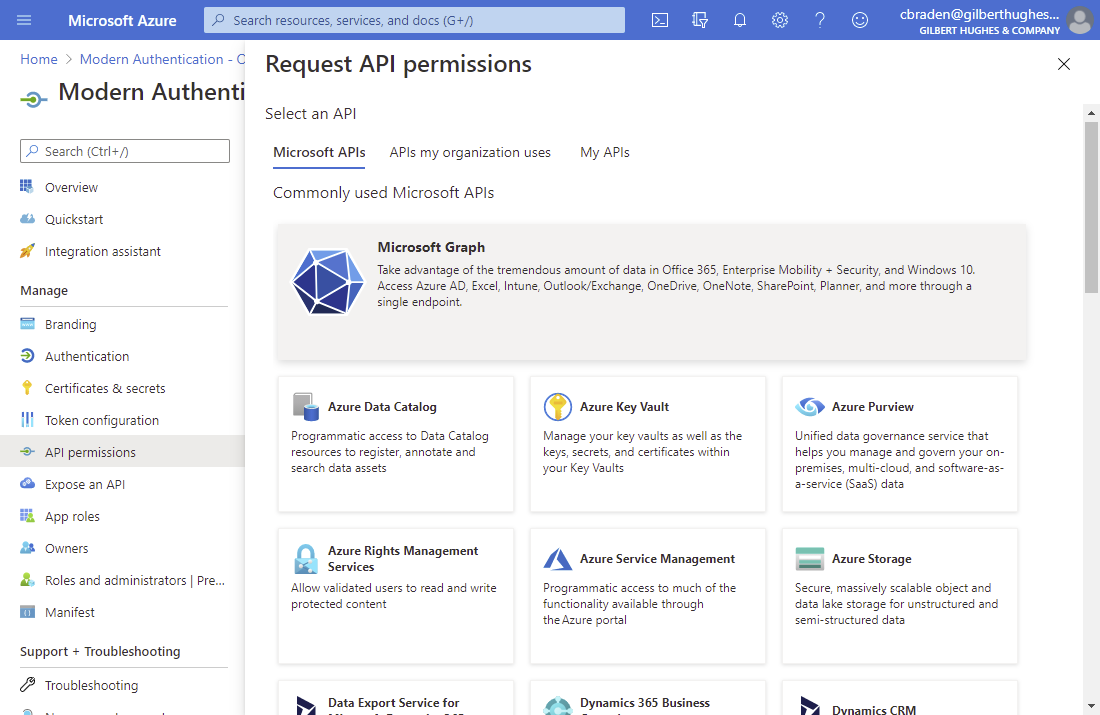Screen dimensions: 1100x715
Task: Click the user account avatar
Action: click(1080, 20)
